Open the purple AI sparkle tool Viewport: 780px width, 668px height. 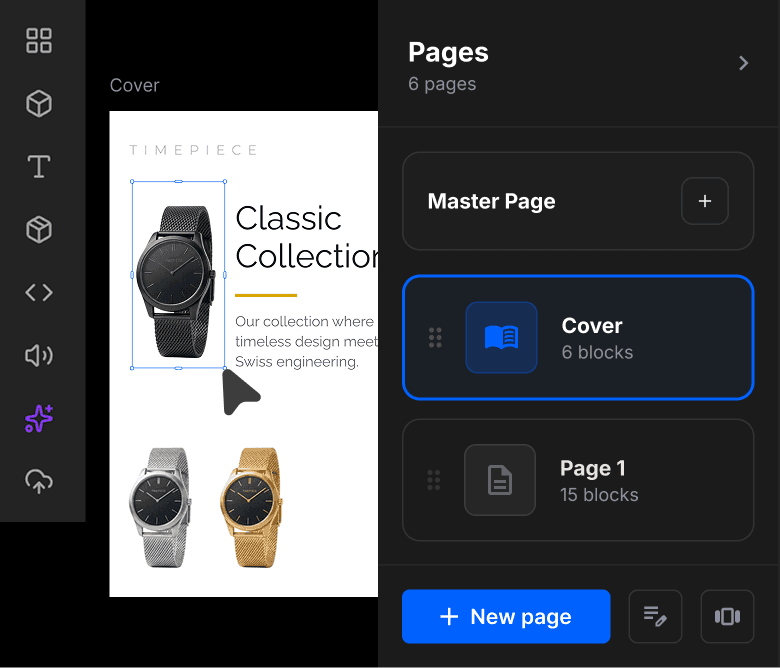pyautogui.click(x=39, y=419)
